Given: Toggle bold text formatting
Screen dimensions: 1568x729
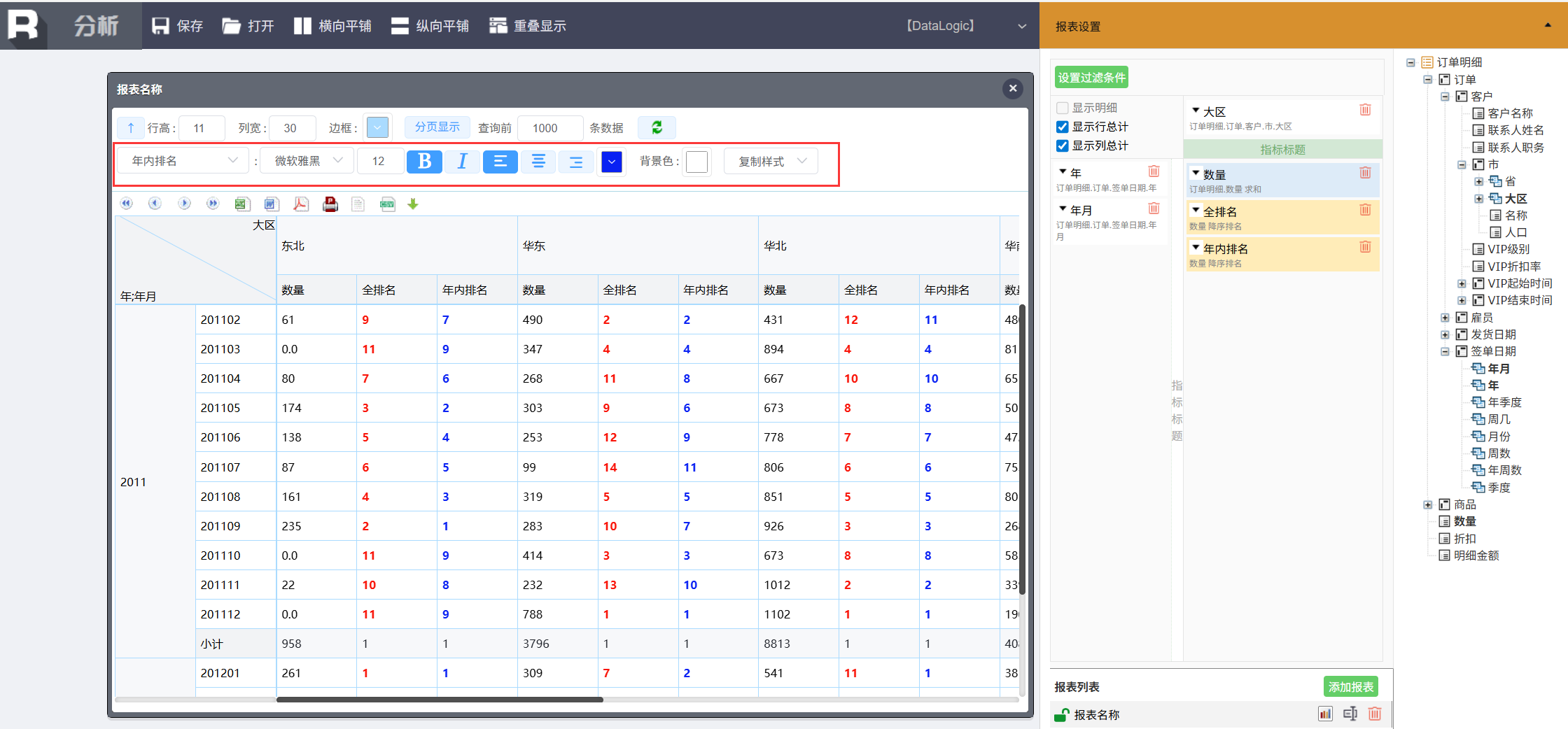Looking at the screenshot, I should (424, 162).
